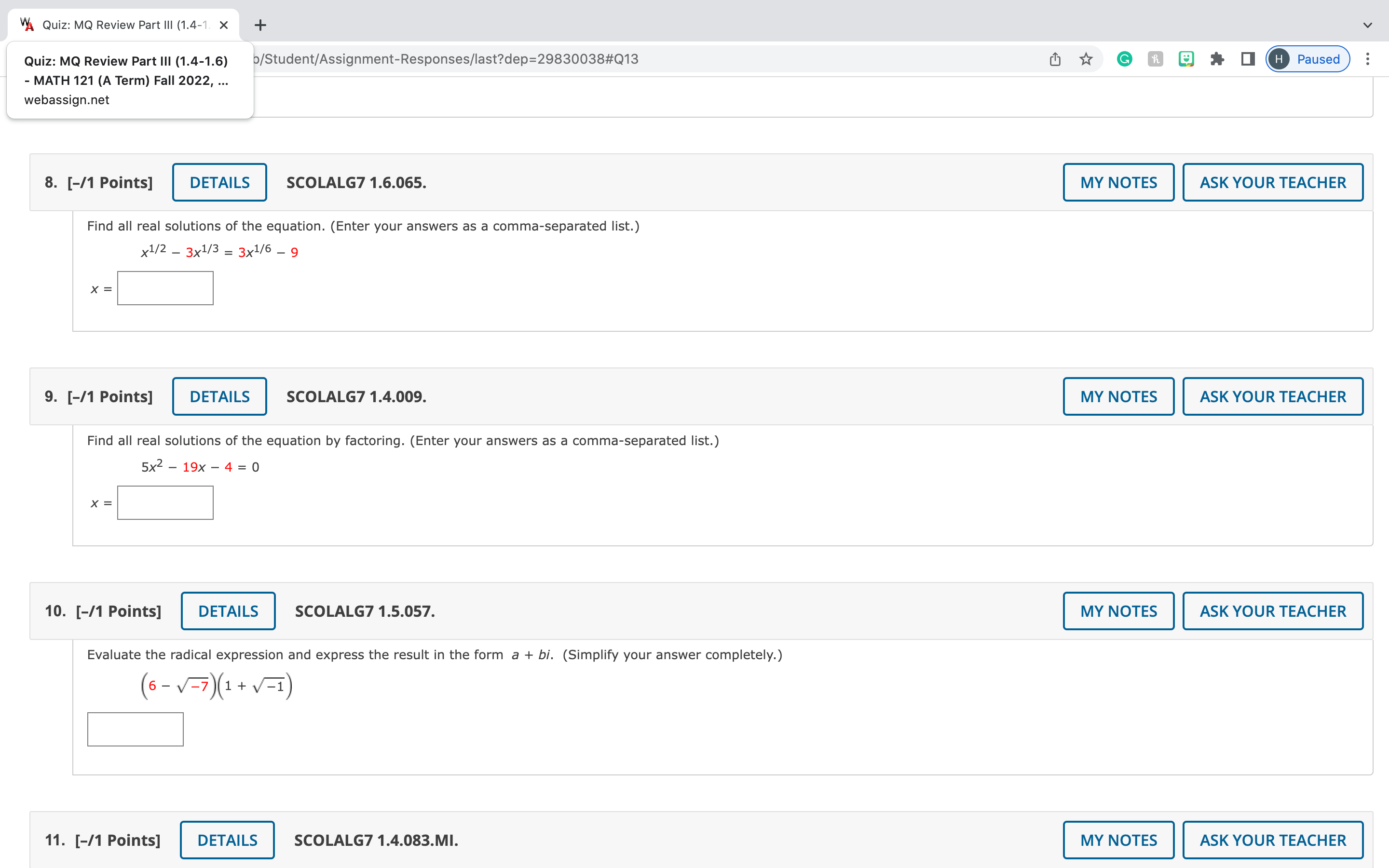This screenshot has width=1389, height=868.
Task: Open Chrome's three-dot menu
Action: pos(1368,59)
